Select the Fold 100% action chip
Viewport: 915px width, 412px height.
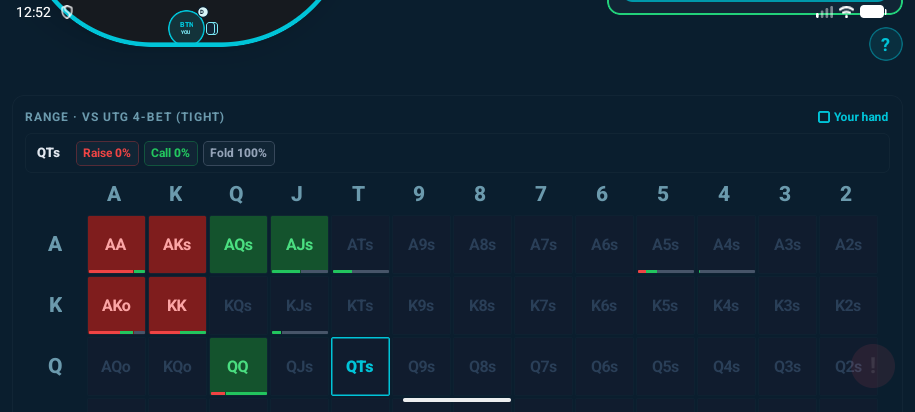[239, 153]
